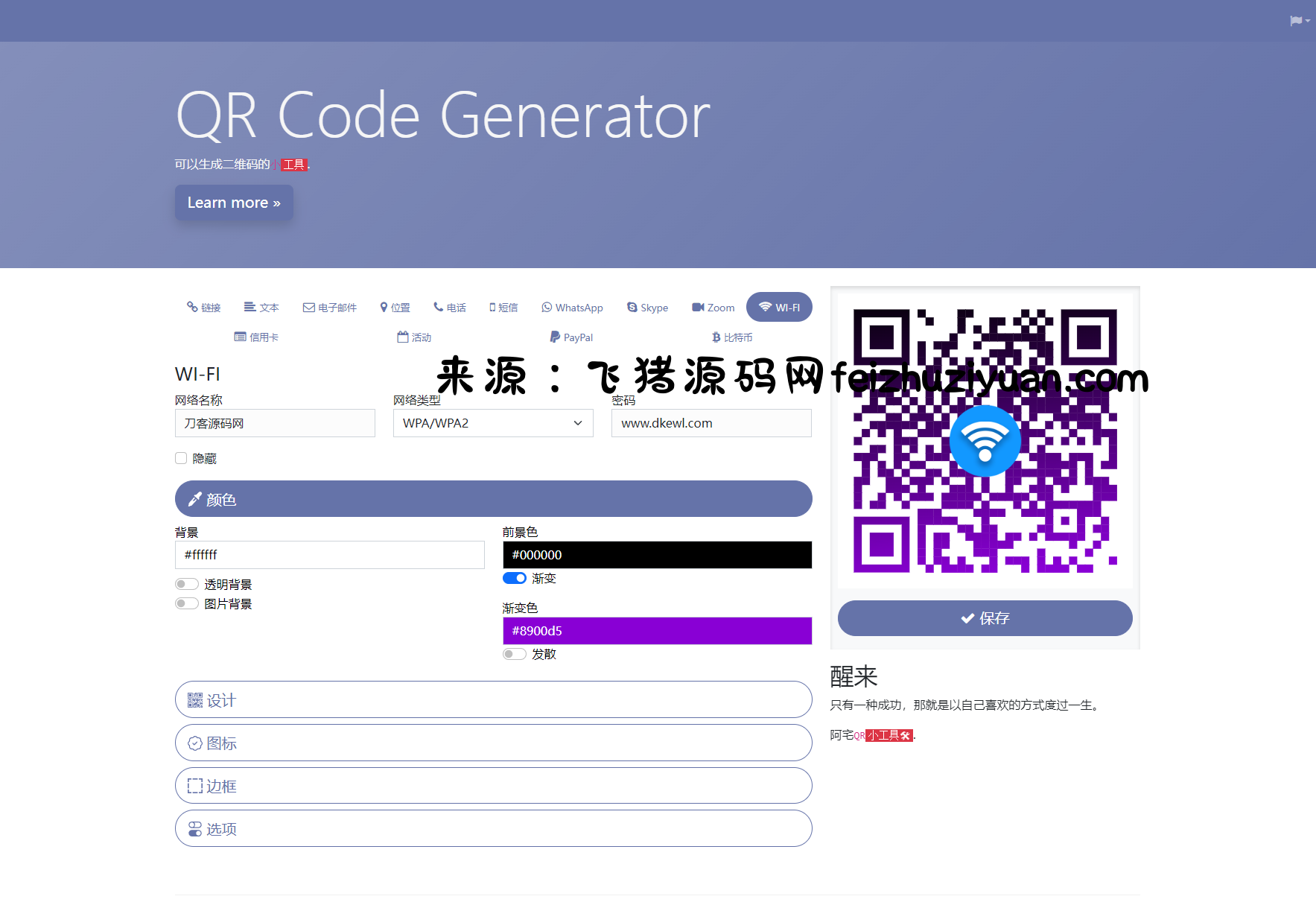
Task: Open the 网络类型 WPA/WPA2 dropdown
Action: coord(492,423)
